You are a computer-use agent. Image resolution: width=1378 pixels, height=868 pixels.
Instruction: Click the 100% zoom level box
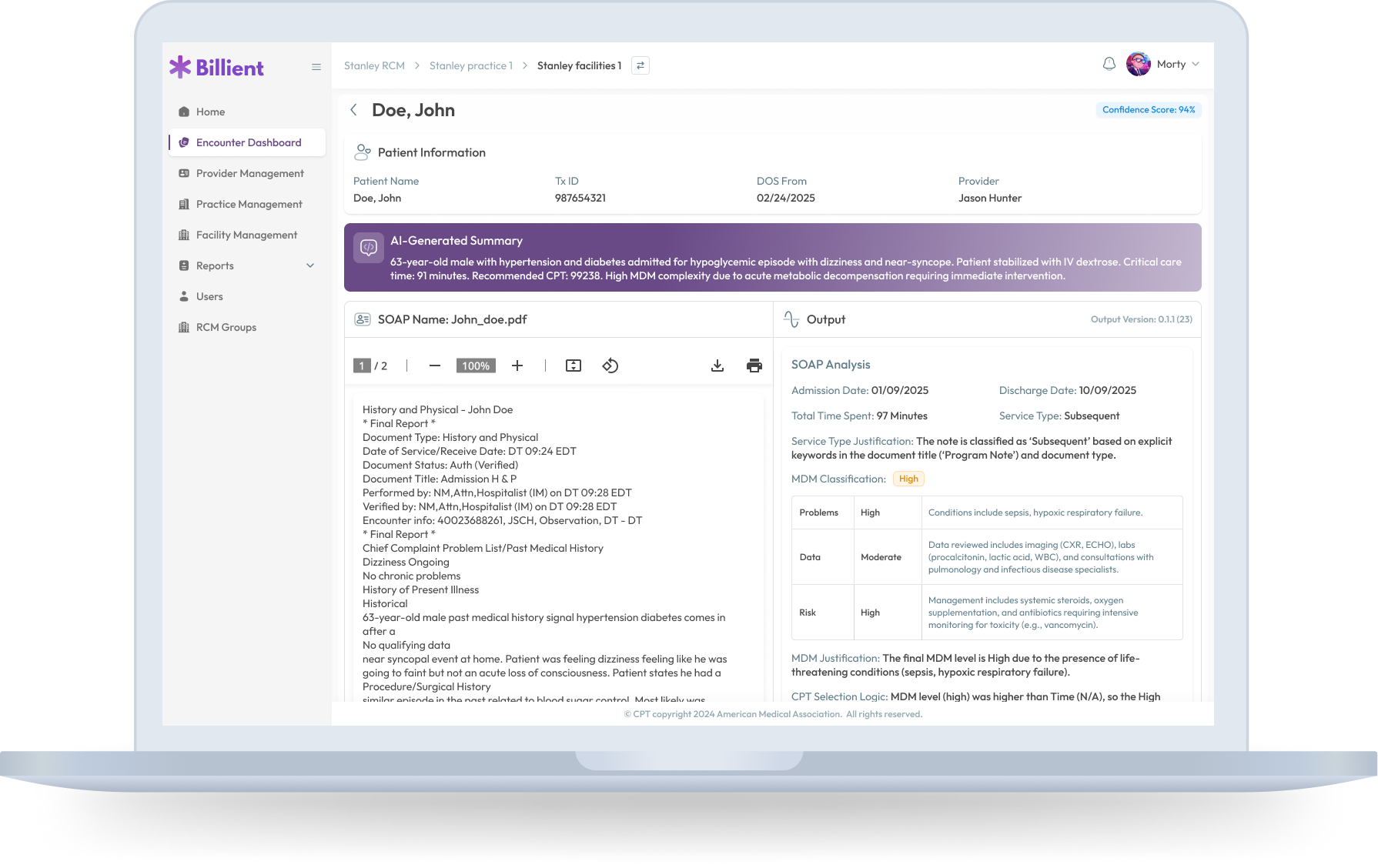coord(476,366)
